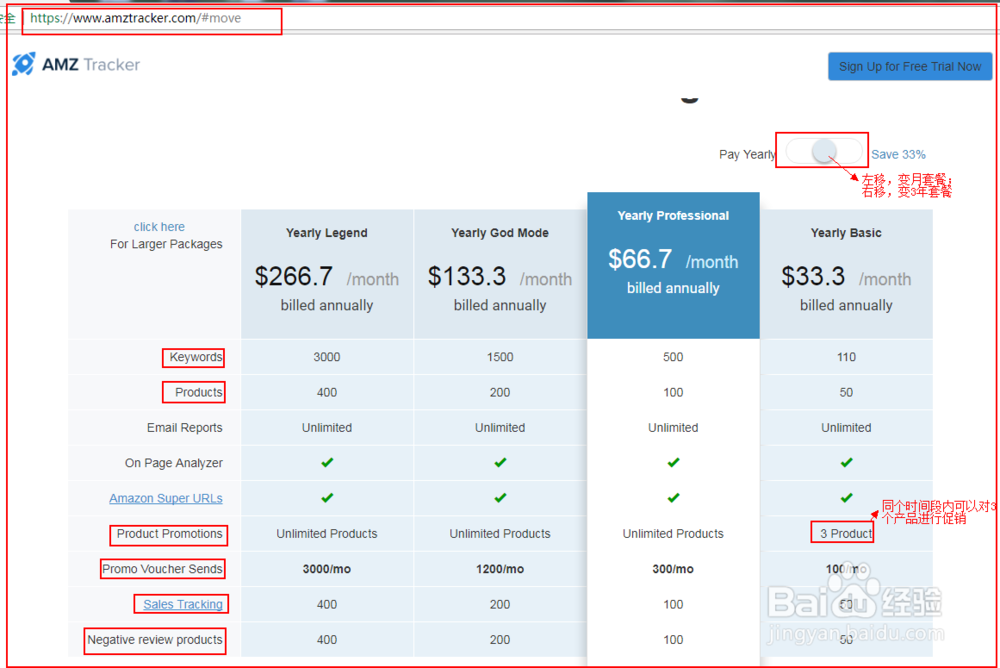Screen dimensions: 1000x668
Task: Click On Page Analyzer checkmark under Professional
Action: click(x=673, y=463)
